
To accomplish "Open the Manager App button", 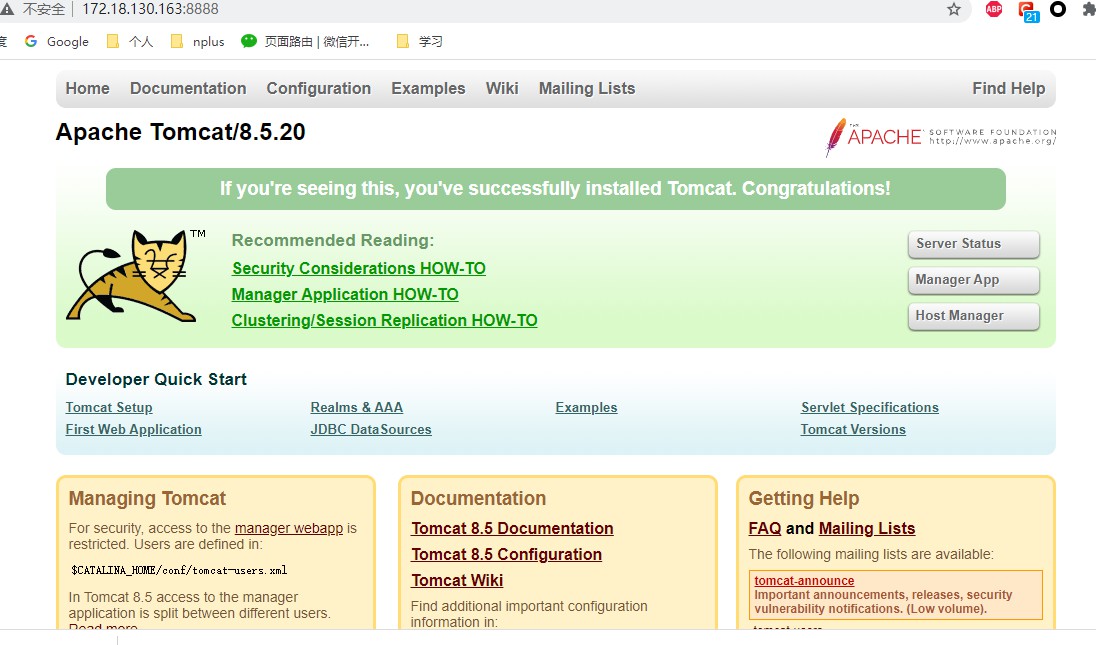I will coord(973,280).
